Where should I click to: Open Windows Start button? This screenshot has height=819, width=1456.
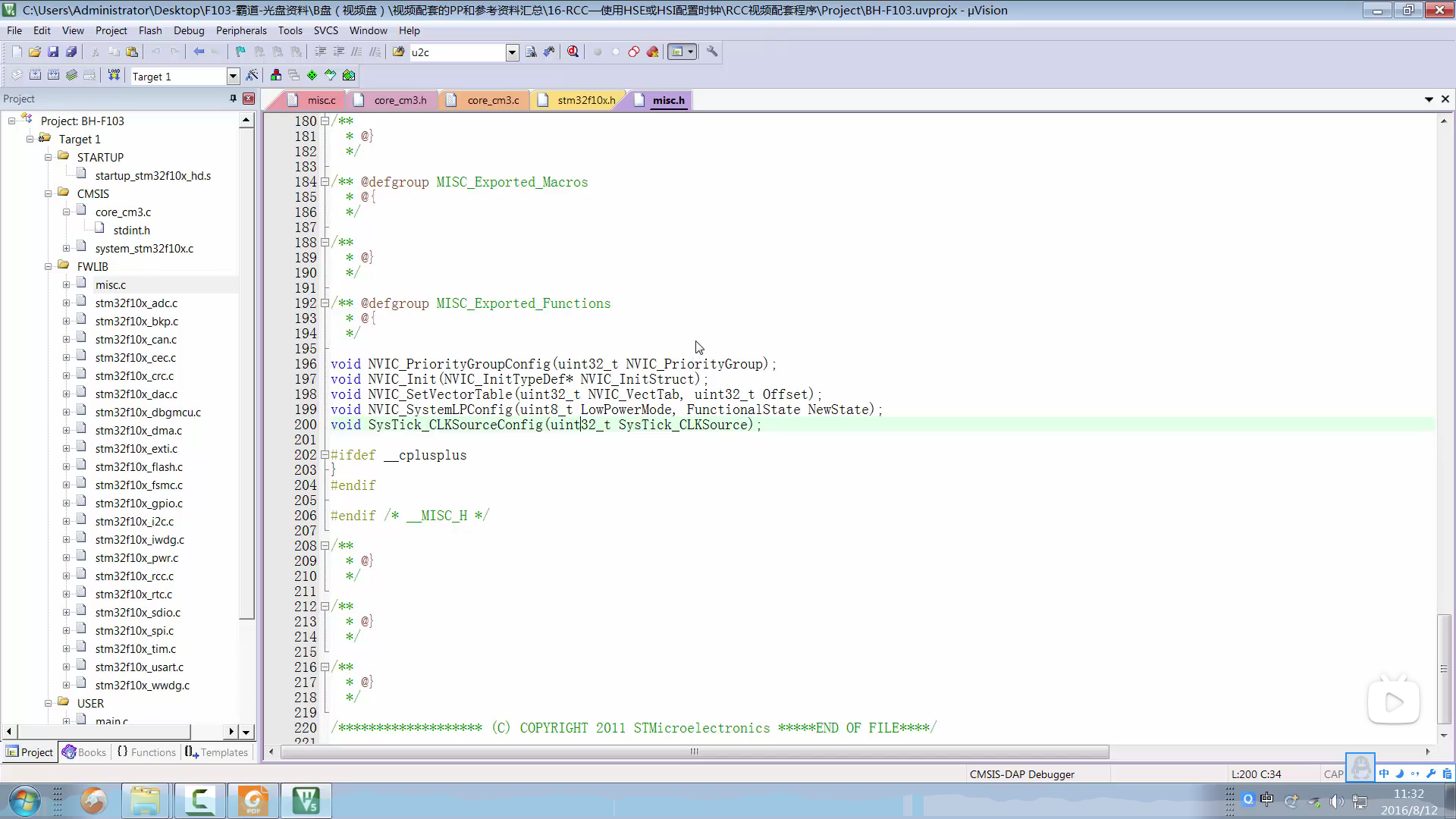(x=25, y=801)
